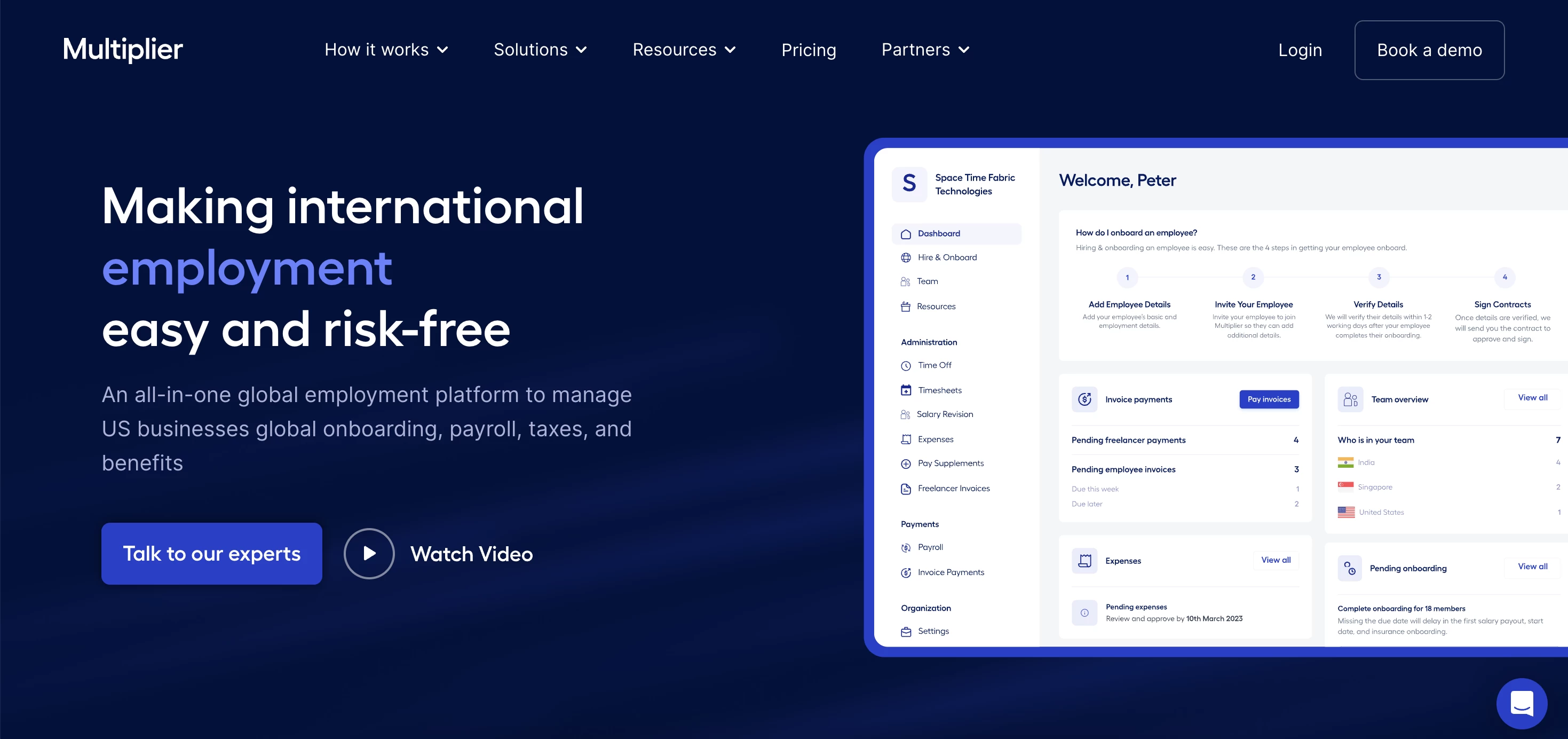Viewport: 1568px width, 739px height.
Task: Click the Pay invoices button on dashboard
Action: click(1268, 399)
